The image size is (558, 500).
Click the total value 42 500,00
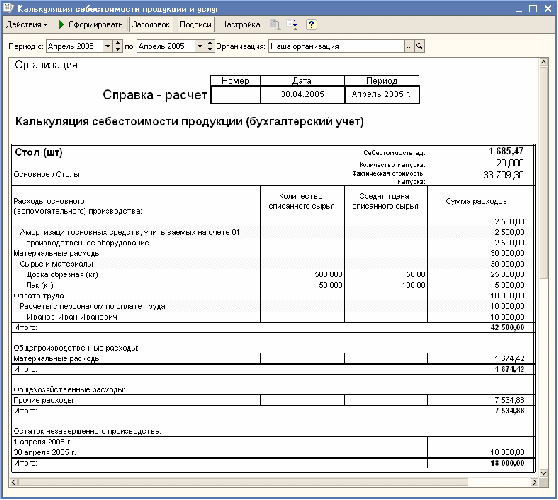click(x=507, y=327)
